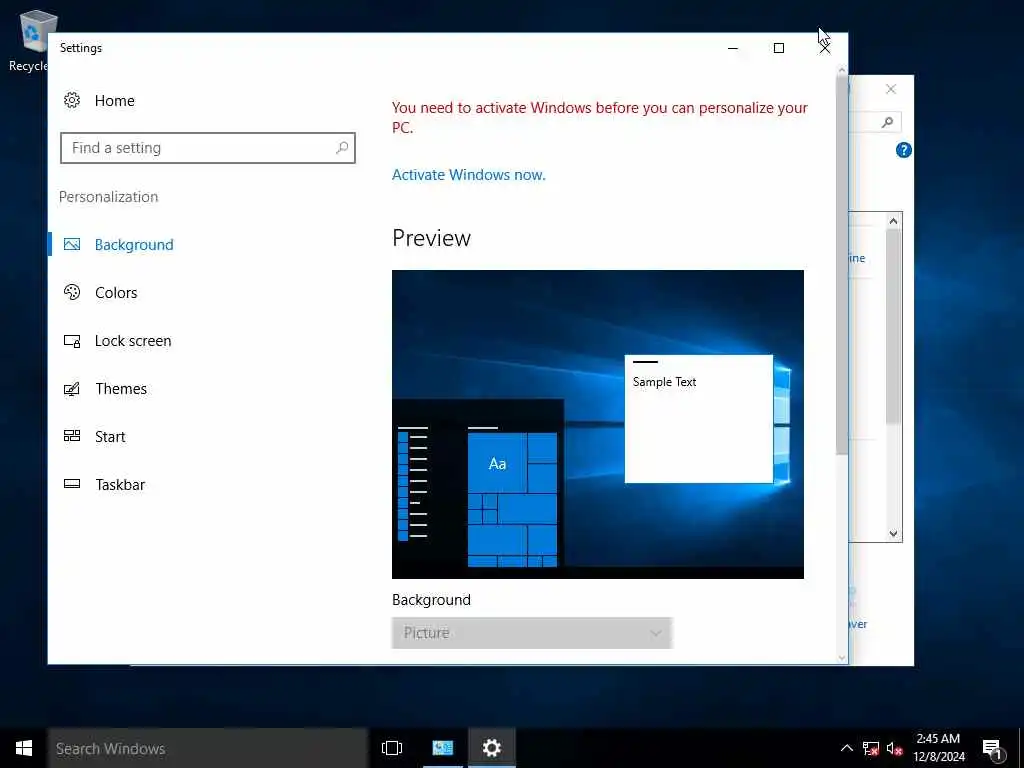Click the Search Windows taskbar box
1024x768 pixels.
[x=208, y=748]
